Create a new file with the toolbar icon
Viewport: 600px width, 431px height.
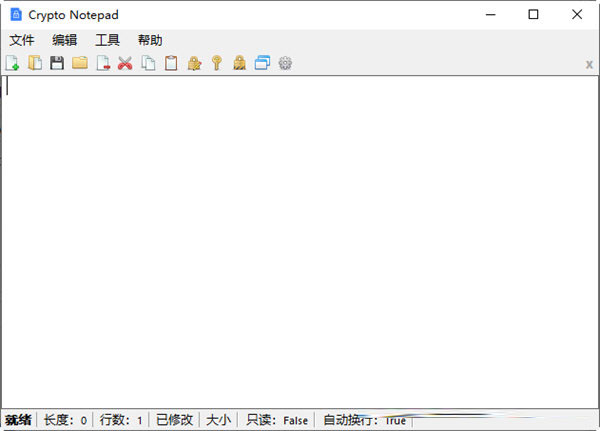coord(12,63)
